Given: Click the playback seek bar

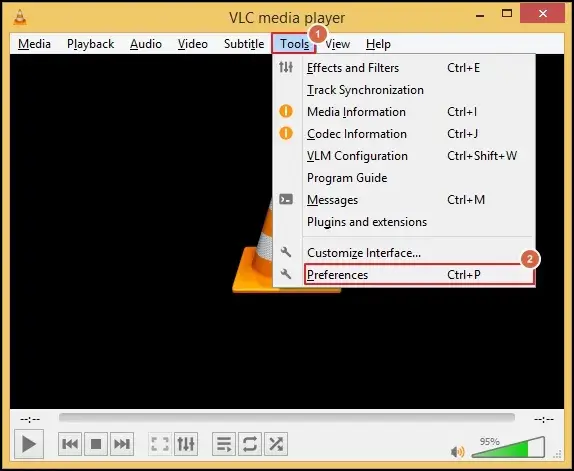Looking at the screenshot, I should pos(287,417).
